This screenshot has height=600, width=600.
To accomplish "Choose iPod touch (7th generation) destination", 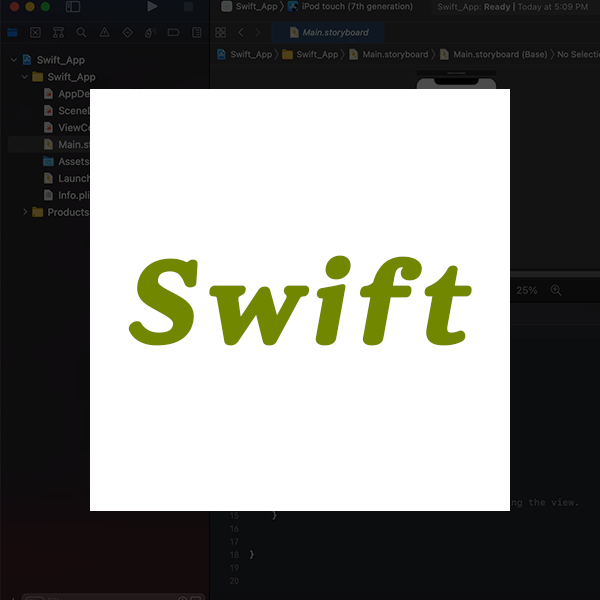I will coord(351,7).
